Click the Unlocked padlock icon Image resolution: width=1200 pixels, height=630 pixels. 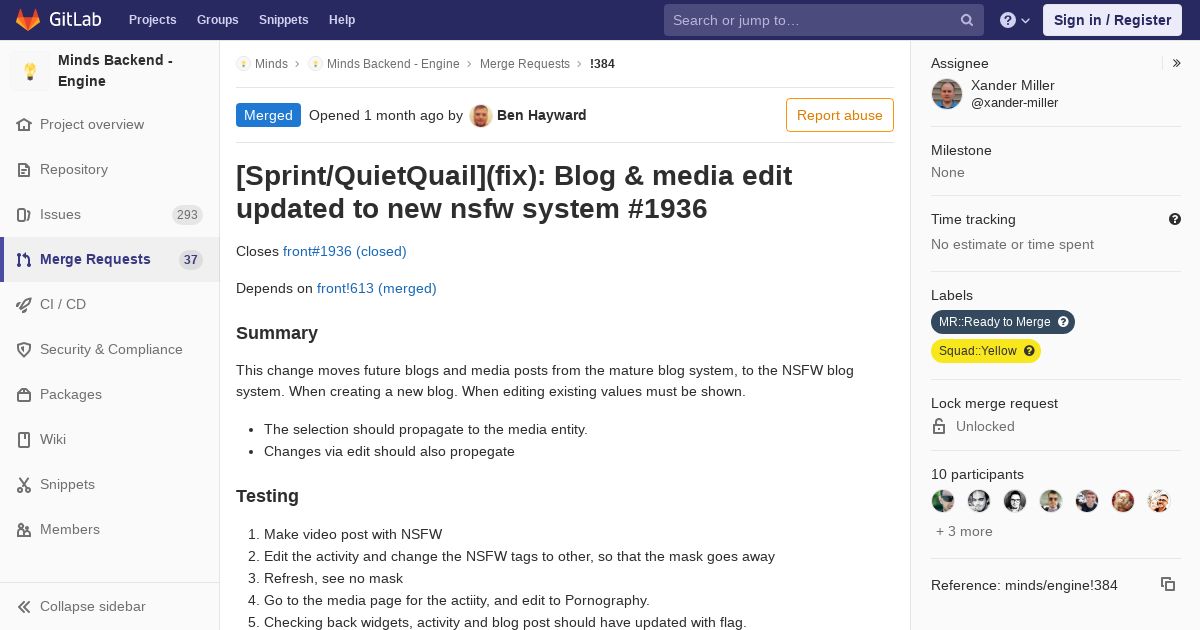tap(939, 426)
